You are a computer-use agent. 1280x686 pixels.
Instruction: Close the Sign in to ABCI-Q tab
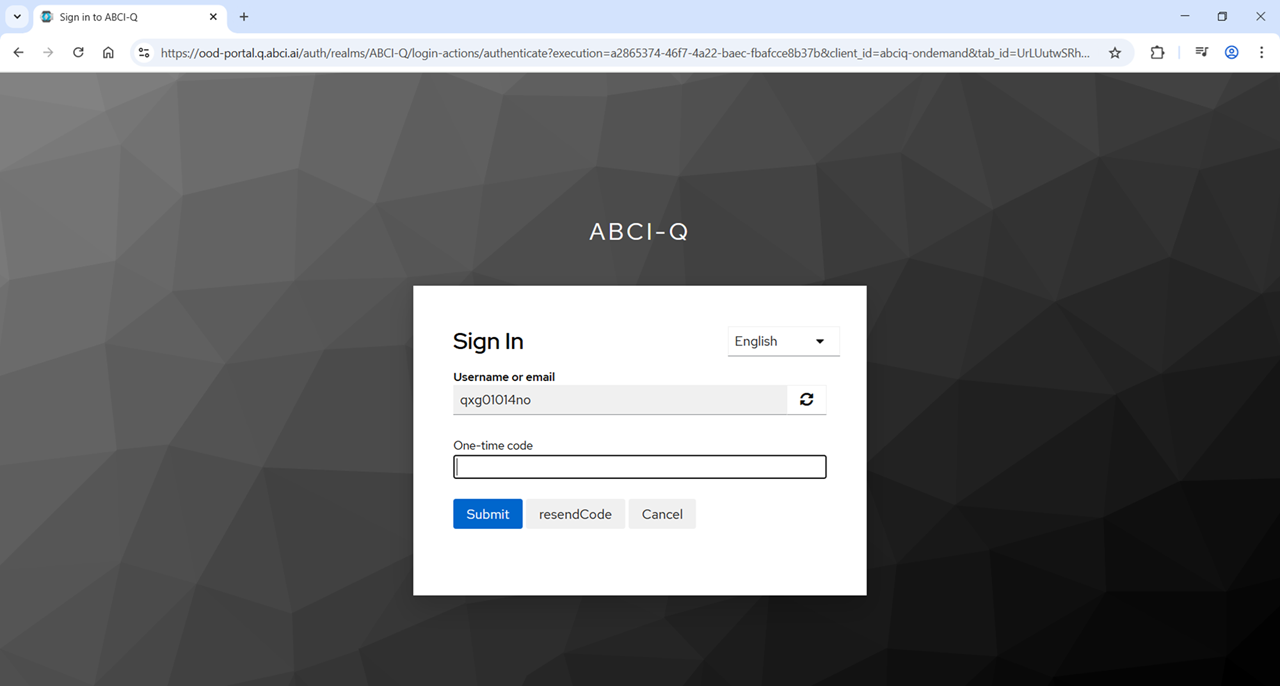[213, 17]
